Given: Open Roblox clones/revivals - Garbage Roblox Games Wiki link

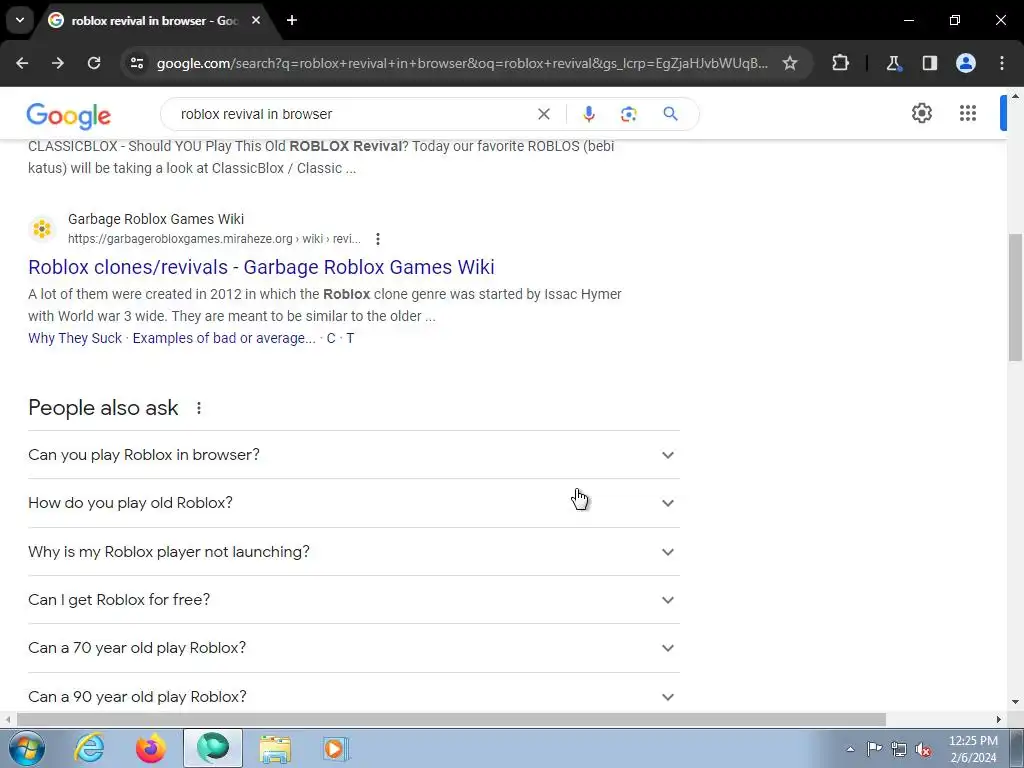Looking at the screenshot, I should pyautogui.click(x=261, y=267).
